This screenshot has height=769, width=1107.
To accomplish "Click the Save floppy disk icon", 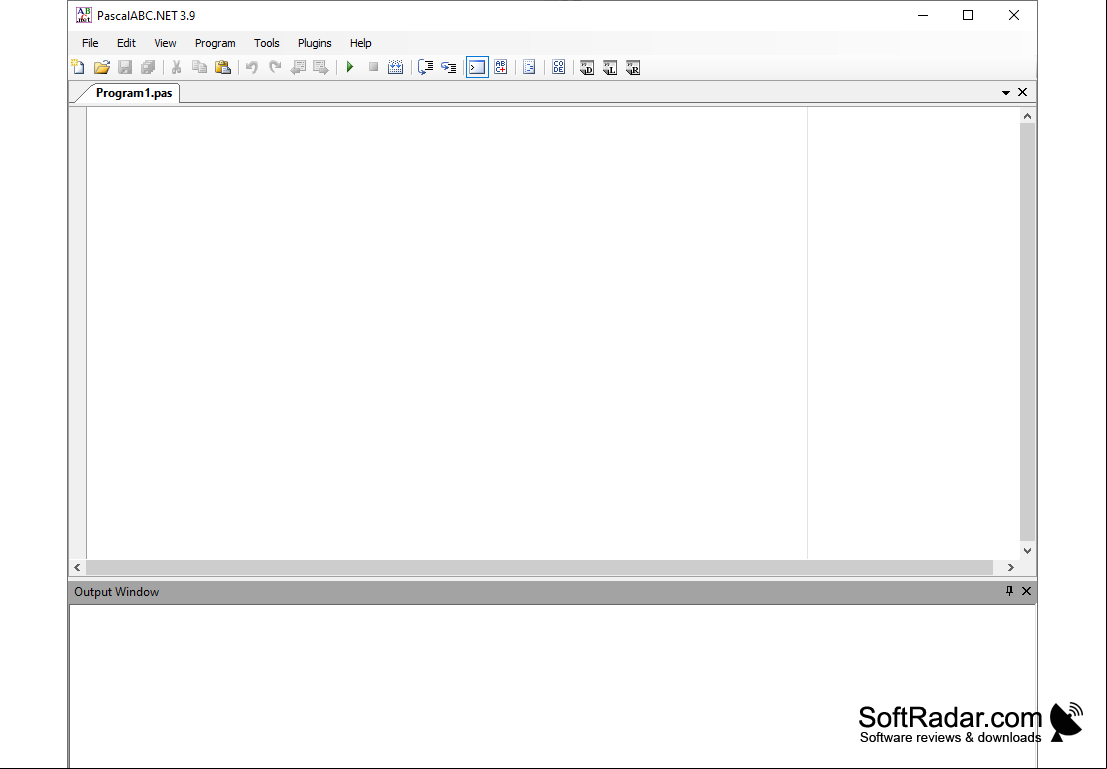I will [125, 67].
